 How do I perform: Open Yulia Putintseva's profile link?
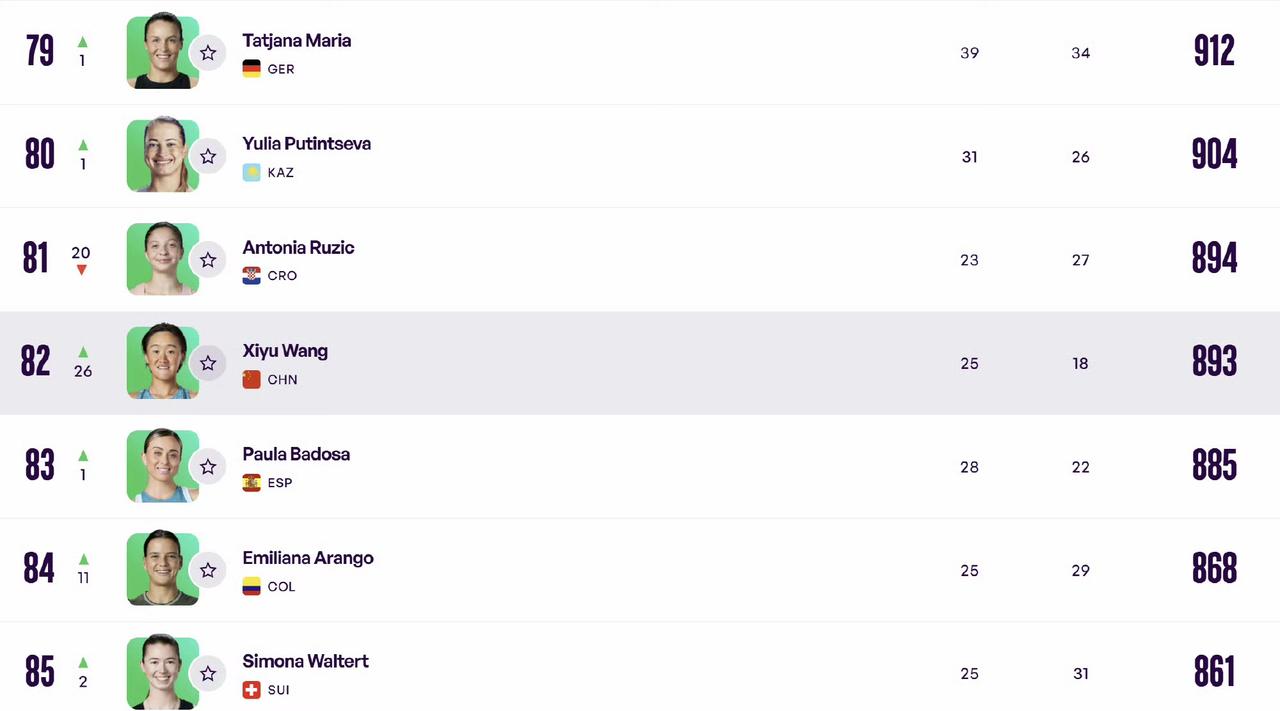[307, 144]
